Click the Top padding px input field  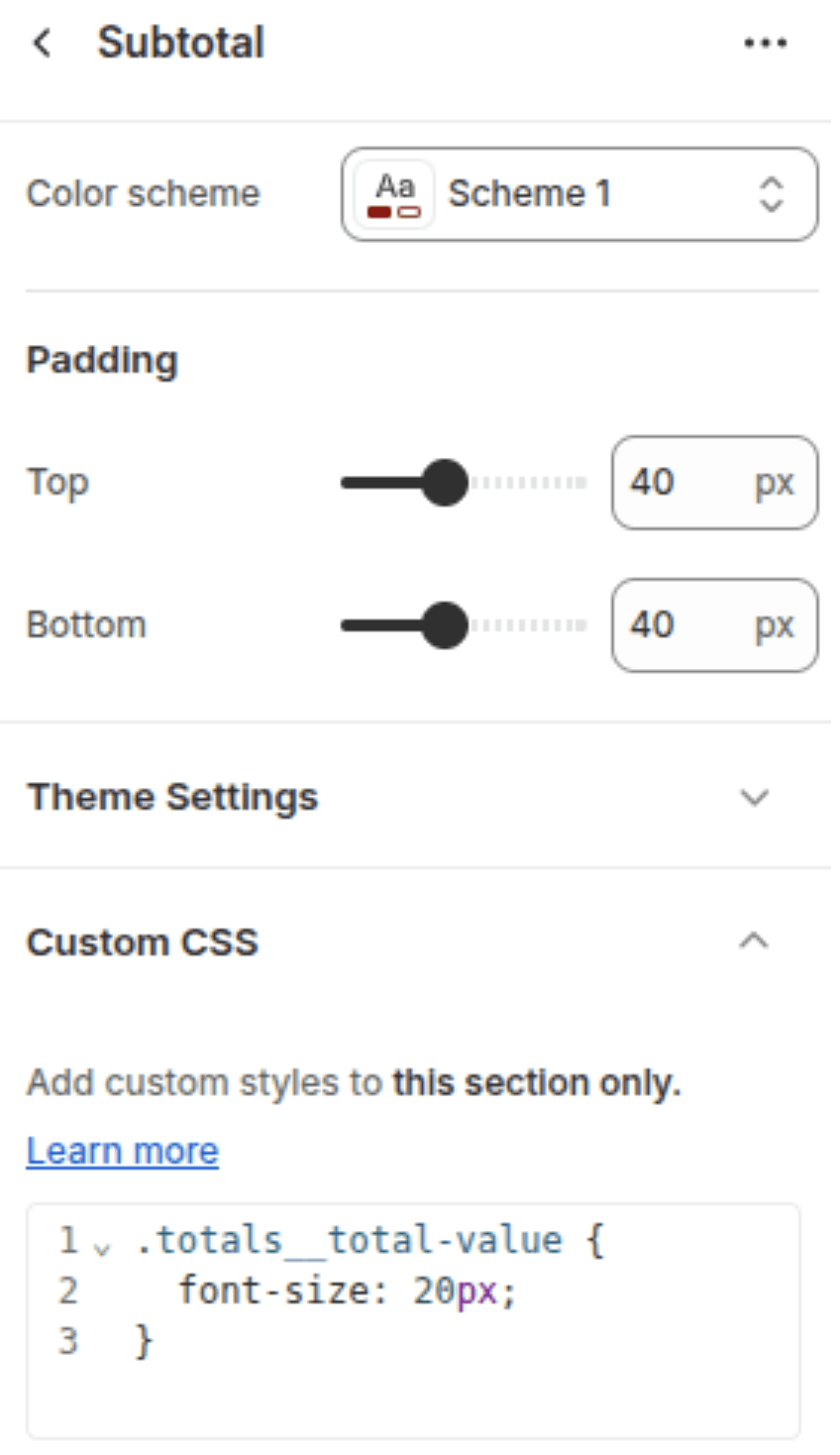(x=714, y=483)
